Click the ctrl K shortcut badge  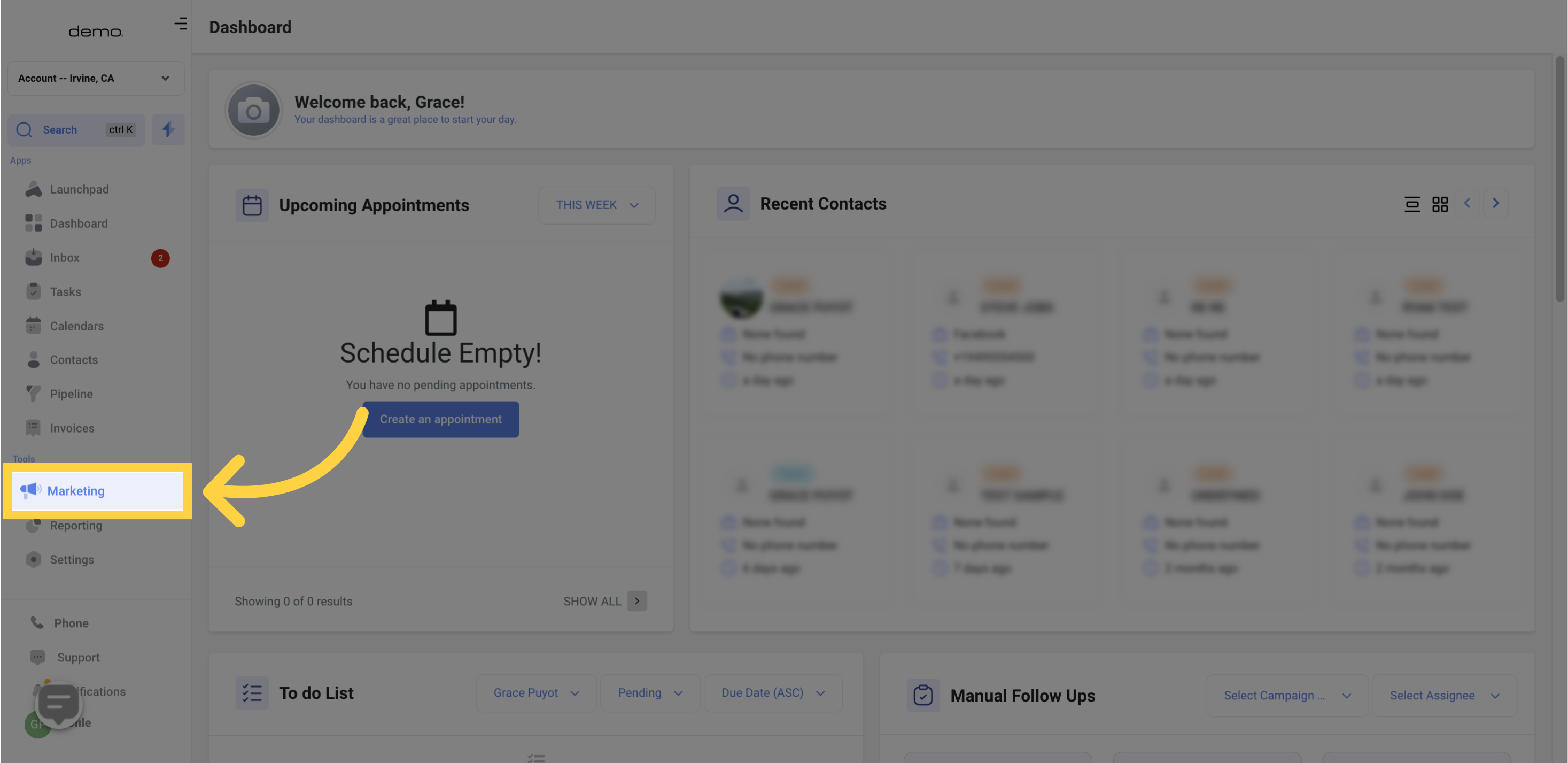(121, 130)
